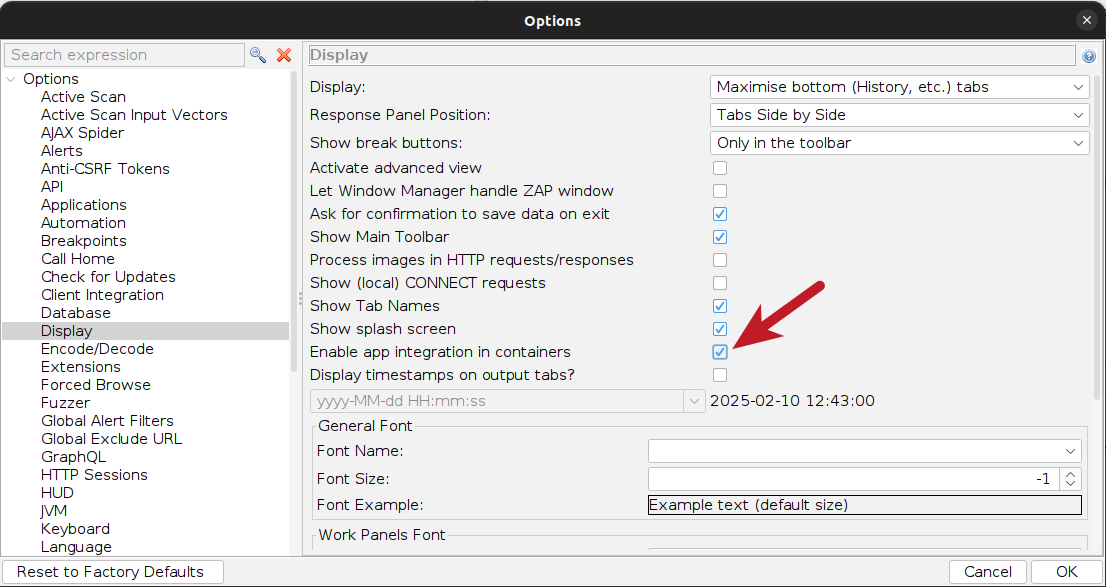
Task: Open Check for Updates options
Action: pos(108,277)
